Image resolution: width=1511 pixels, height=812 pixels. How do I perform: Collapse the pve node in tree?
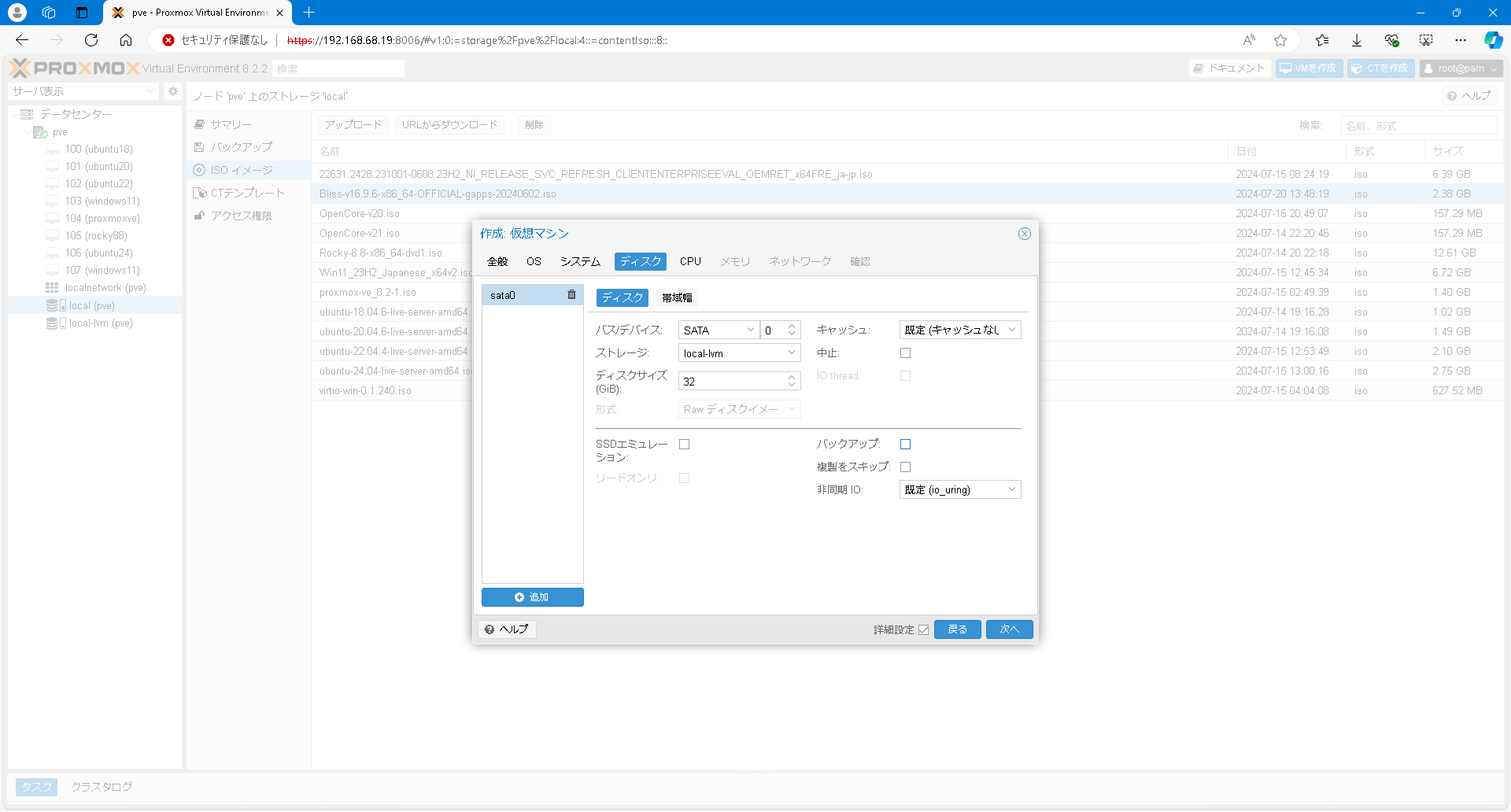pos(28,132)
